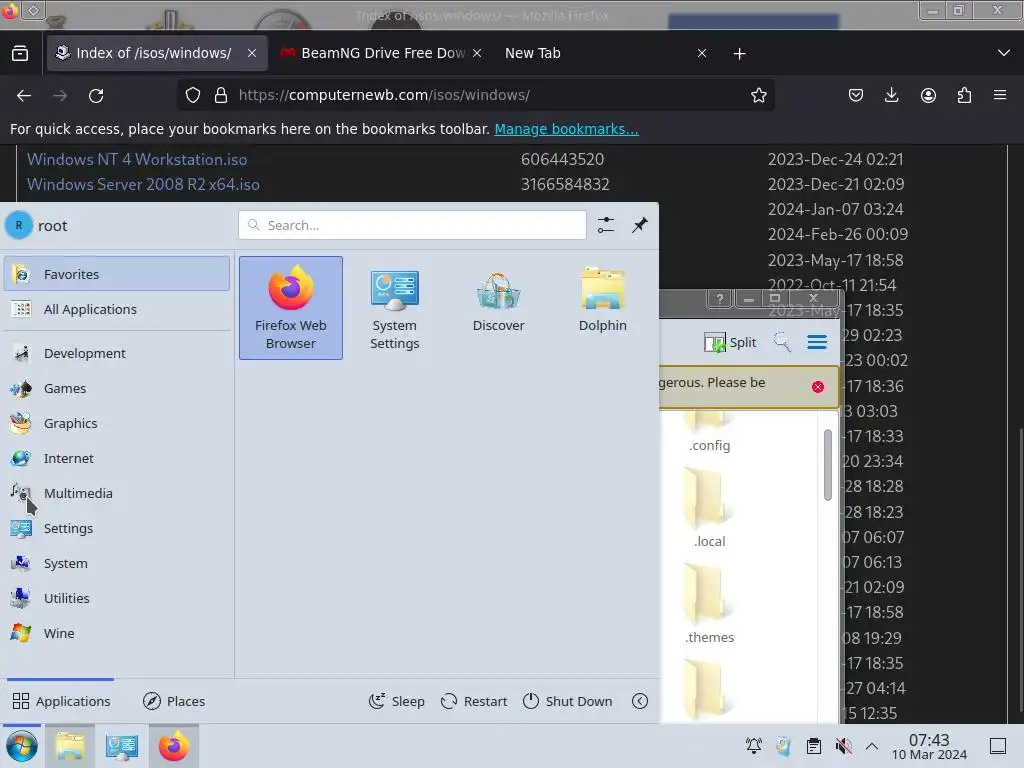
Task: Open Firefox hamburger application menu
Action: click(1000, 95)
